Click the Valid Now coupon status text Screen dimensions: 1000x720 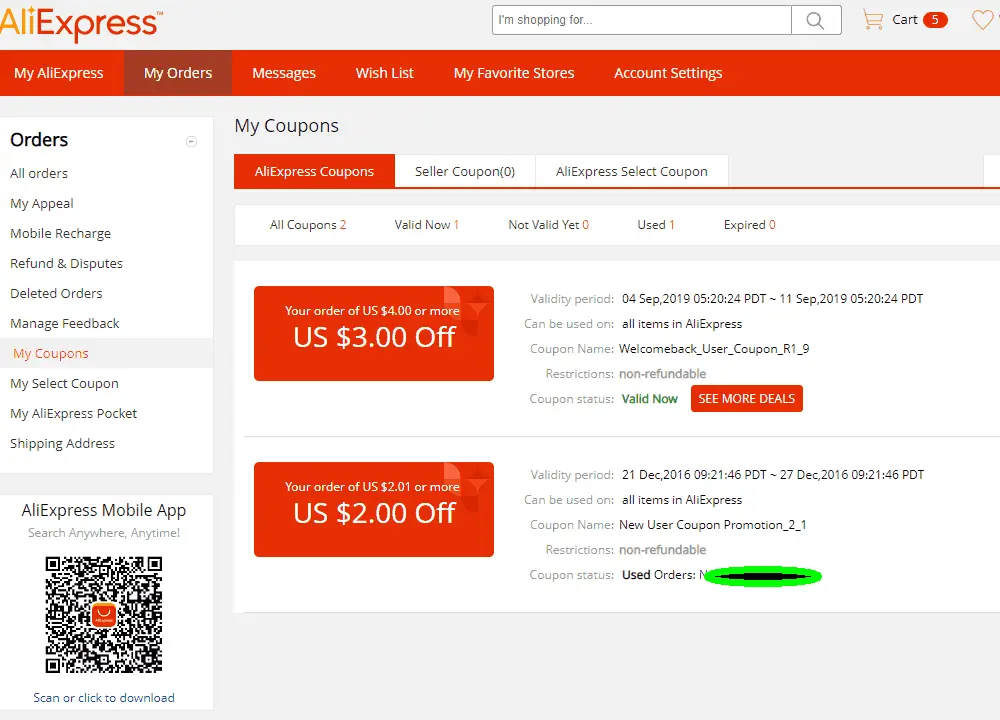coord(649,399)
